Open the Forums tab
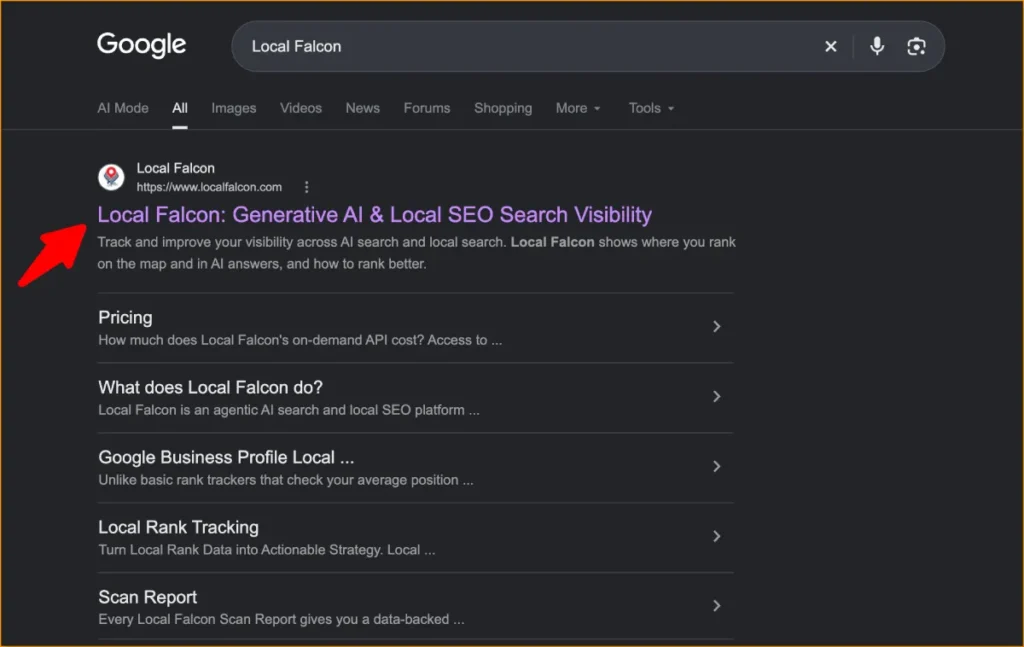 [x=427, y=108]
